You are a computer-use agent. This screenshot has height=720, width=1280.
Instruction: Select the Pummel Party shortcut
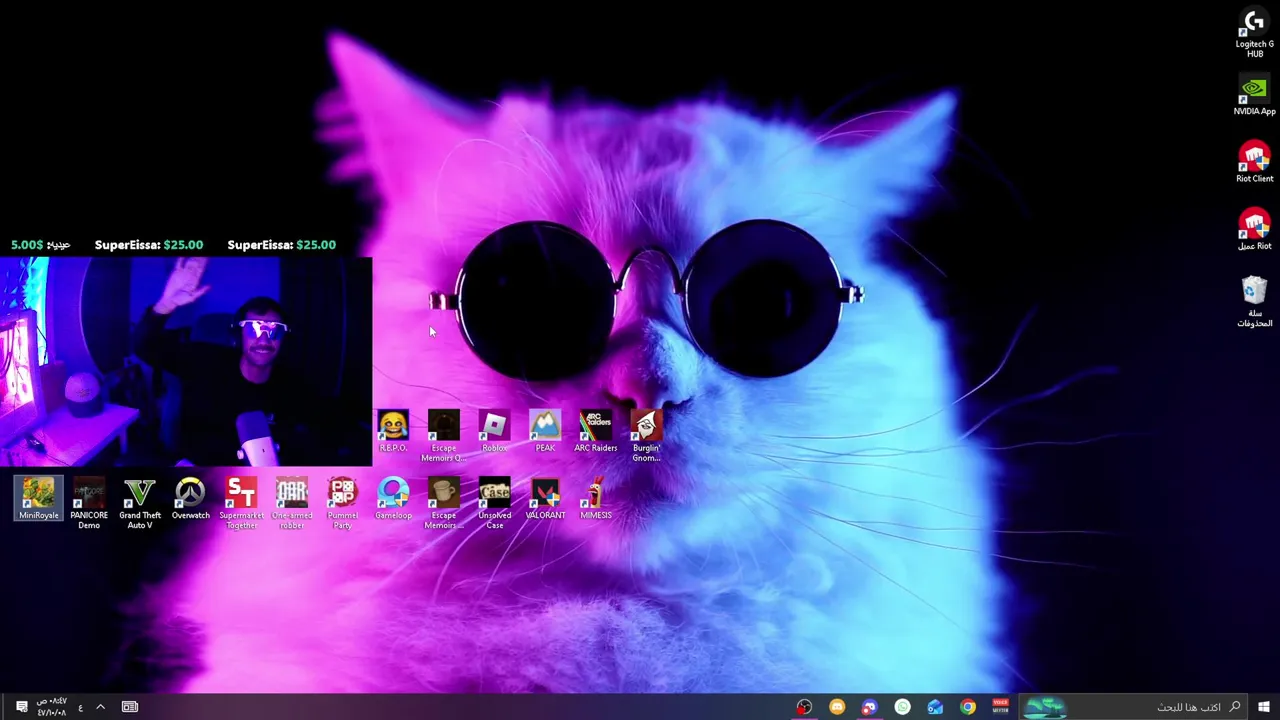click(x=342, y=504)
